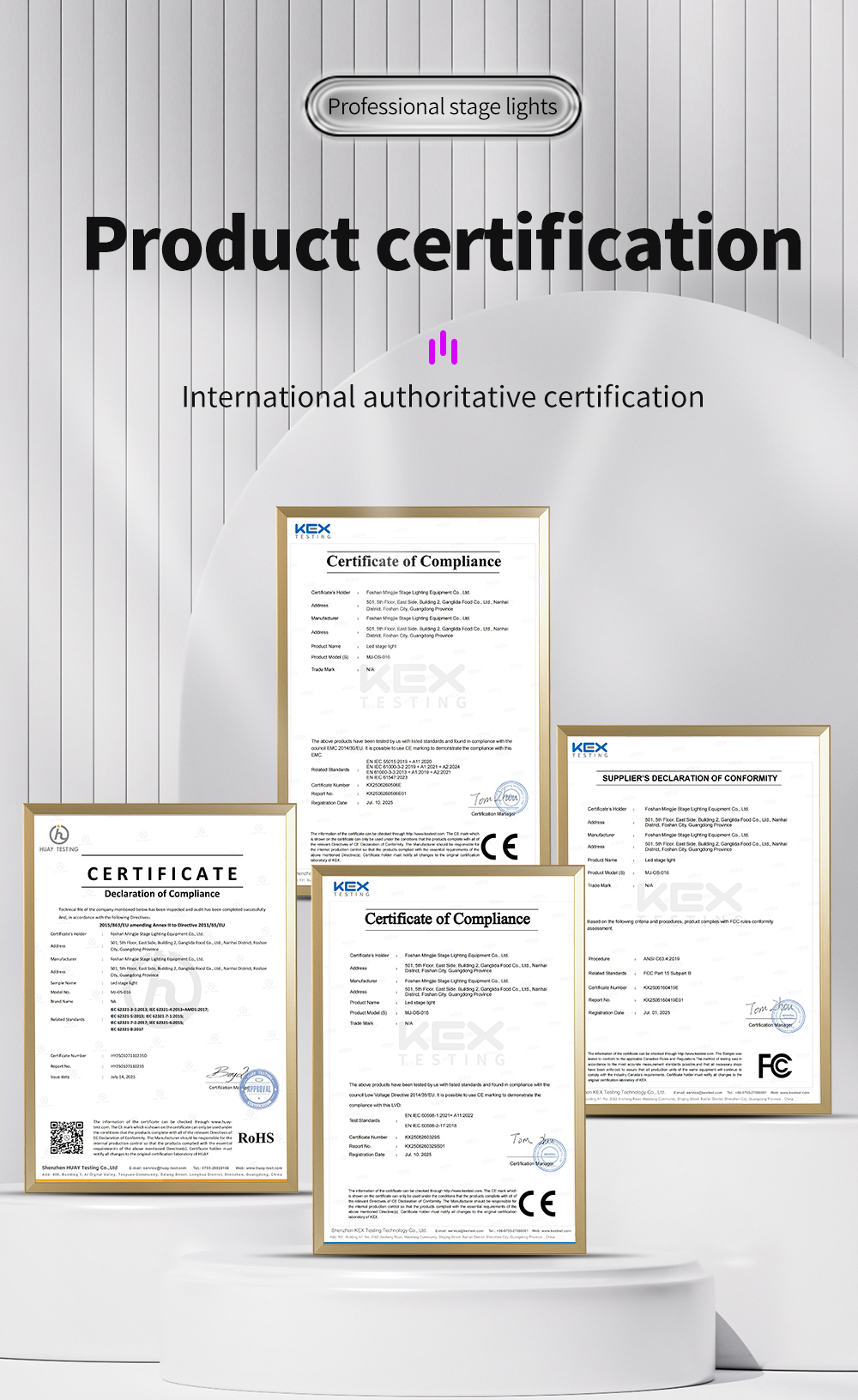Click the QR code on the HUAY certificate
Image resolution: width=858 pixels, height=1400 pixels.
coord(67,1137)
